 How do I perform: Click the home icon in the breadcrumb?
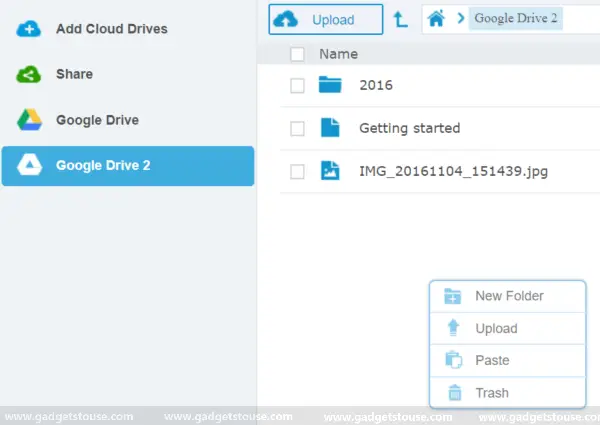pyautogui.click(x=436, y=18)
